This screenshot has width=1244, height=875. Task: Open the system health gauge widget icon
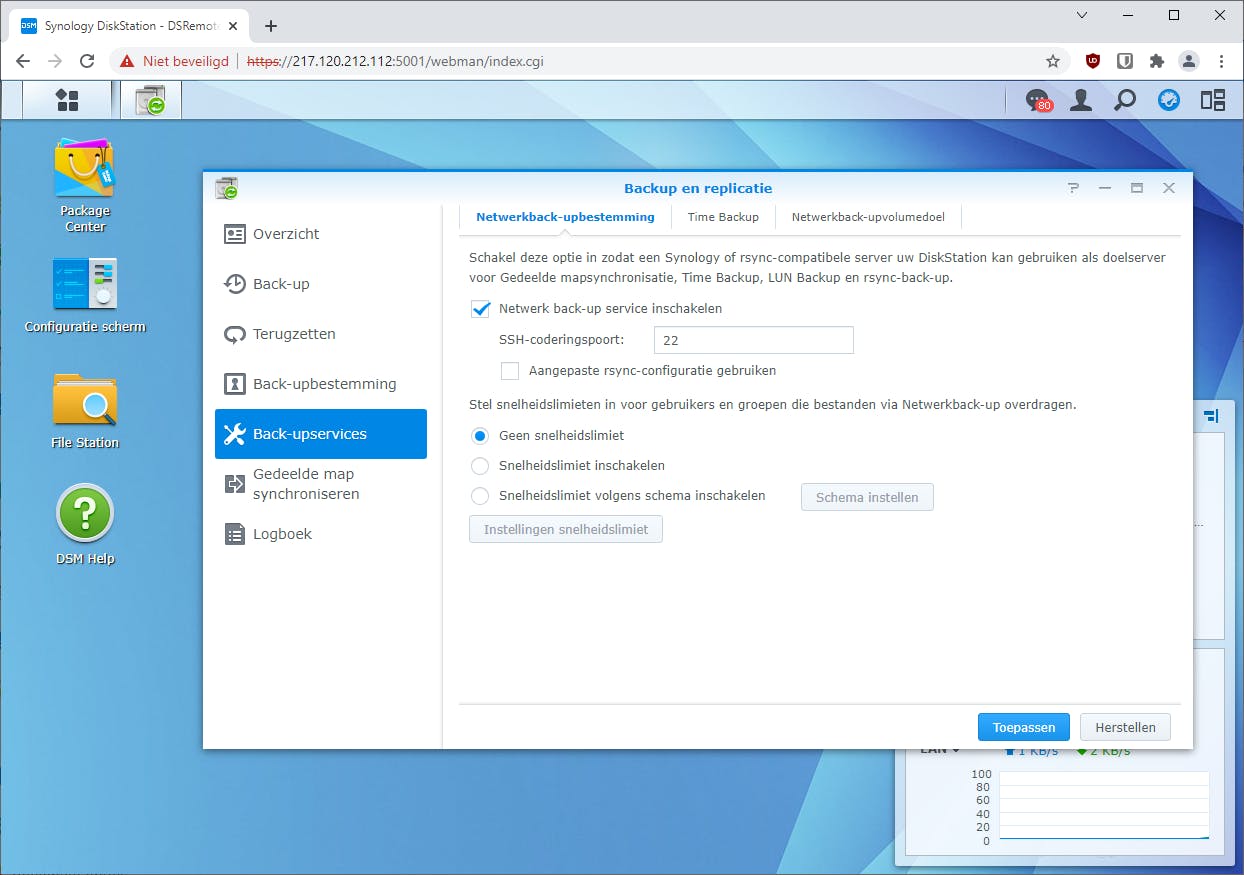pyautogui.click(x=1168, y=100)
